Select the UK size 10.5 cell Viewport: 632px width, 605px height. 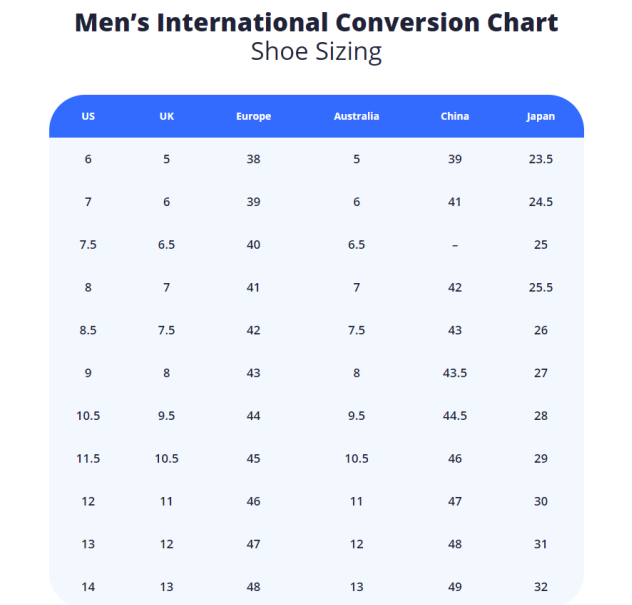166,458
